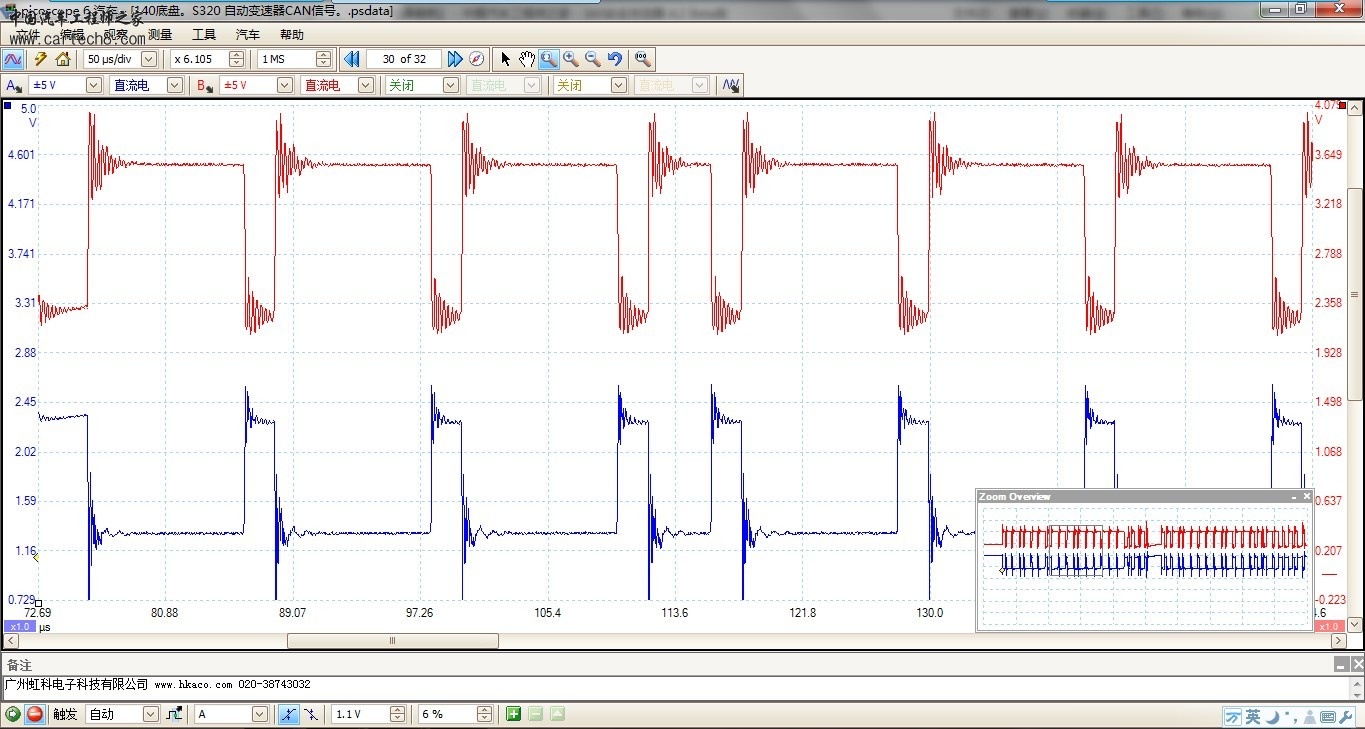The image size is (1365, 729).
Task: Click the blue x1.0 axis scale button
Action: [20, 626]
